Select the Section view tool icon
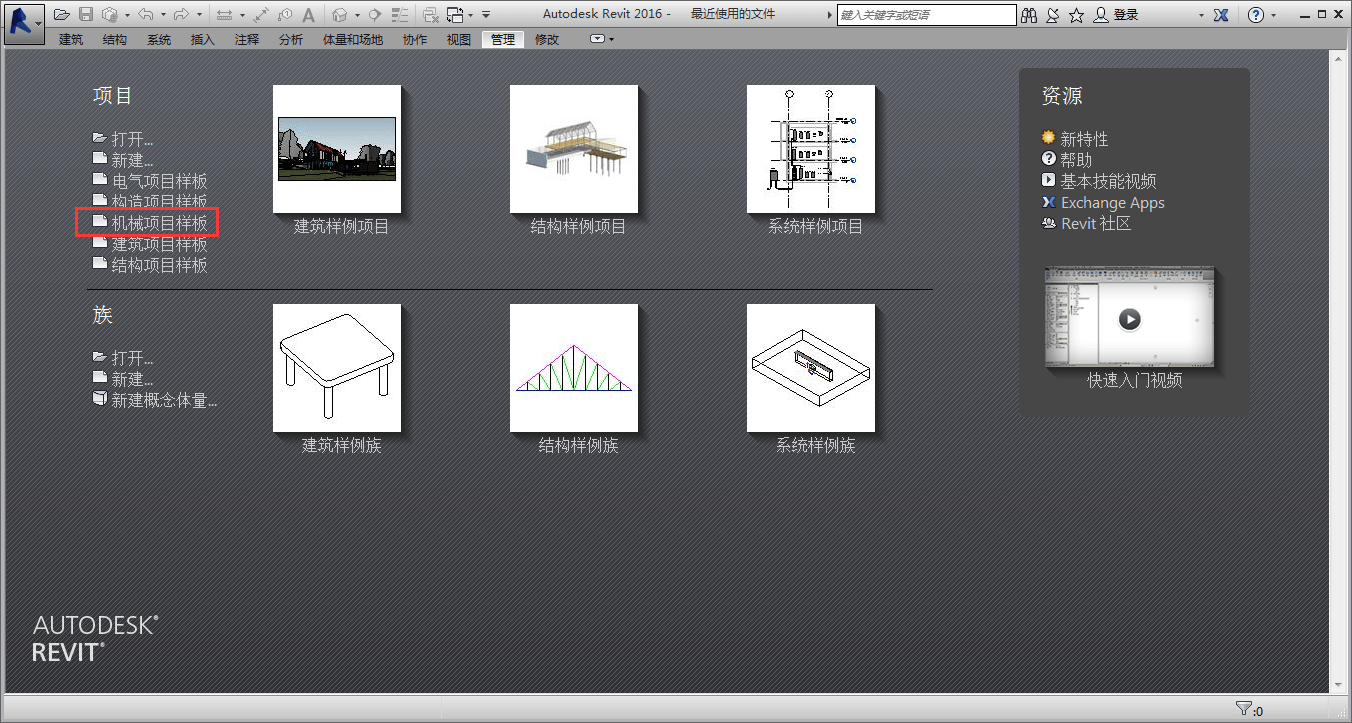This screenshot has height=723, width=1352. pyautogui.click(x=374, y=15)
